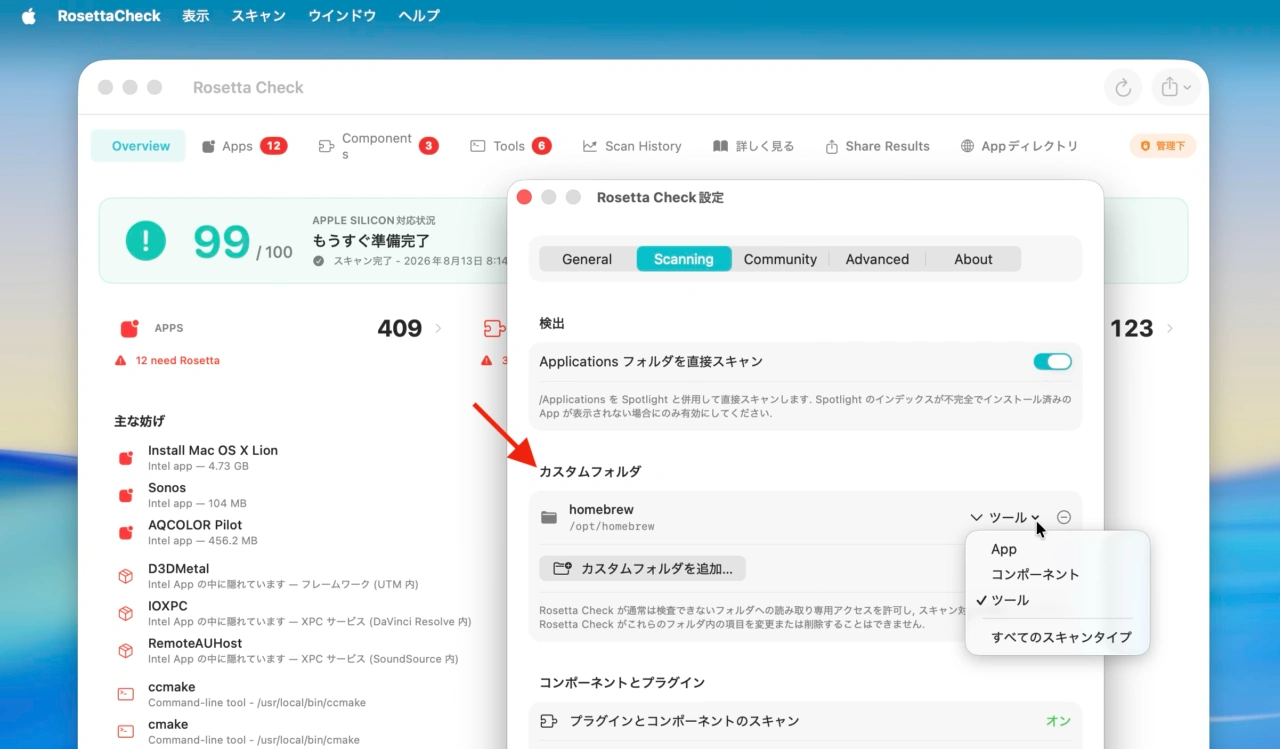Click the オン status for plugin scanning
Screen dimensions: 1280x749
pos(1058,721)
